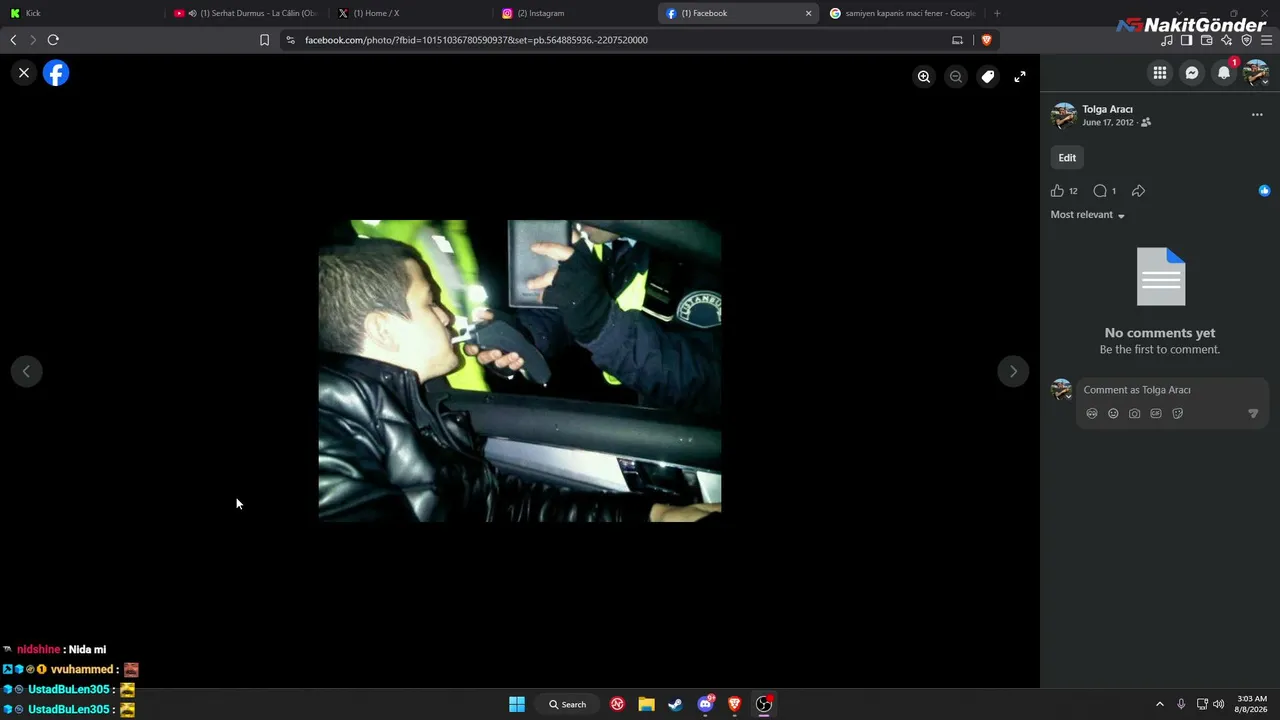
Task: Add a GIF to comment
Action: (1156, 414)
